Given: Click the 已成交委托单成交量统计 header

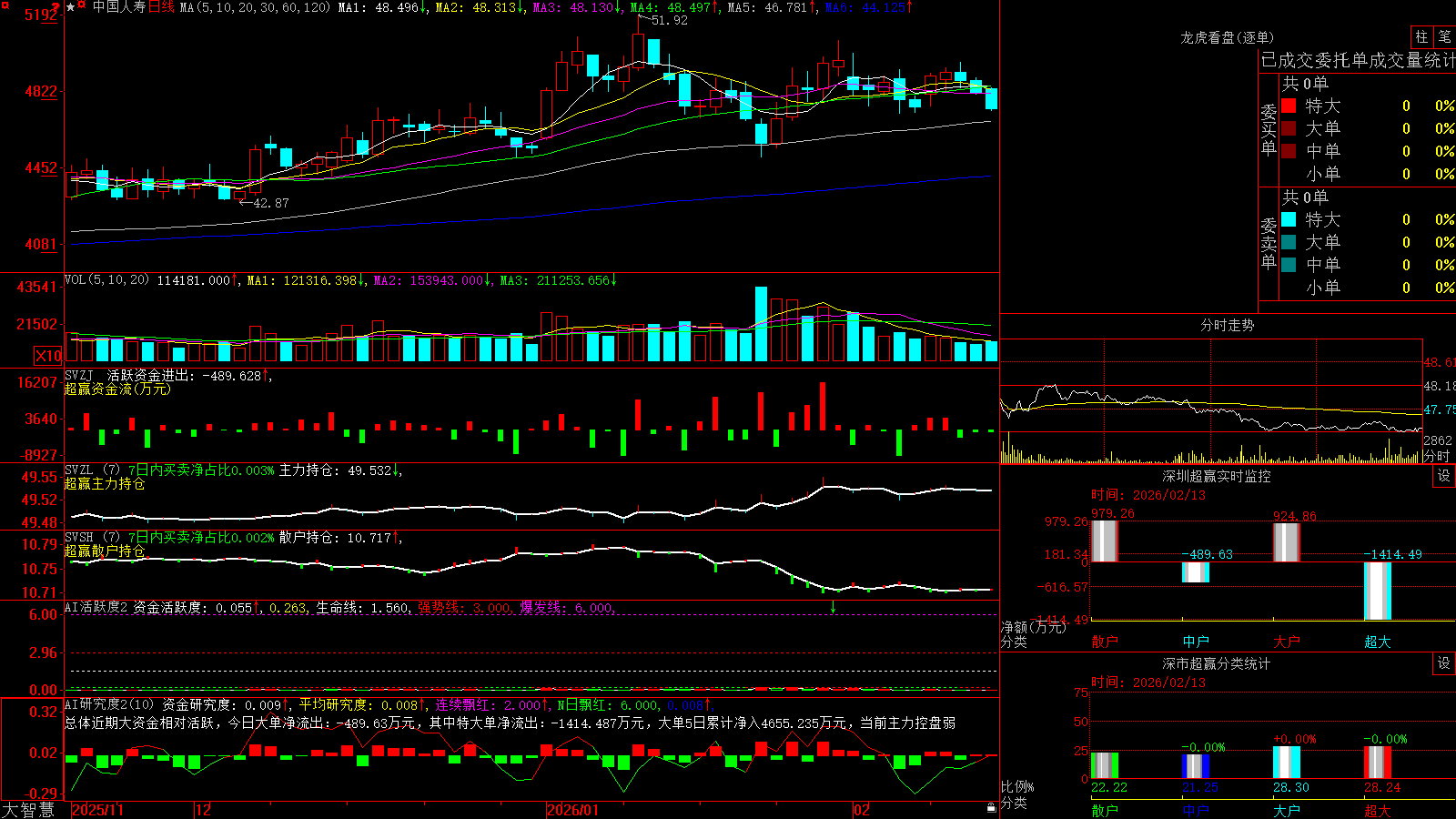Looking at the screenshot, I should pos(1358,60).
